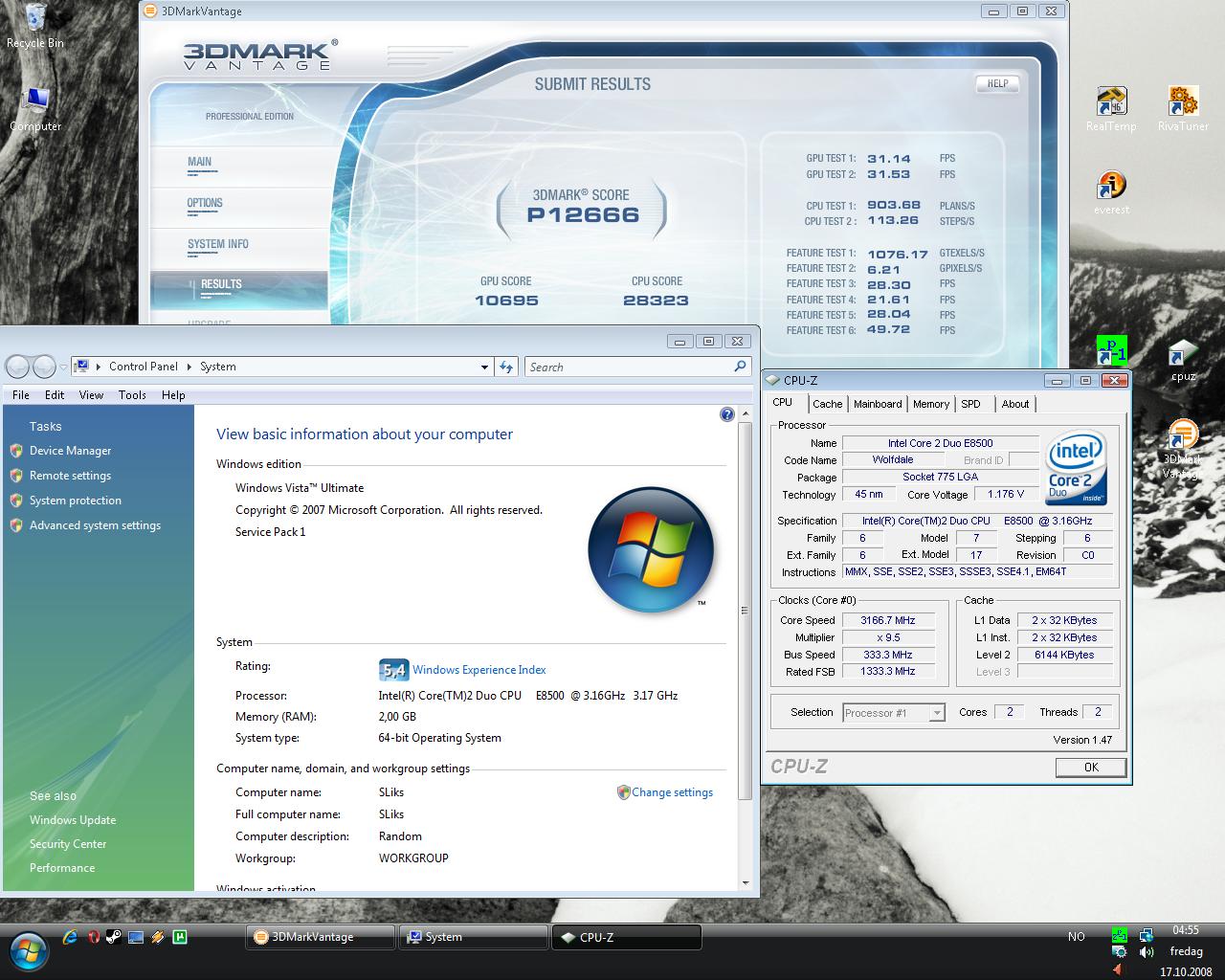Click the 5,4 Experience Index rating badge

coord(393,670)
